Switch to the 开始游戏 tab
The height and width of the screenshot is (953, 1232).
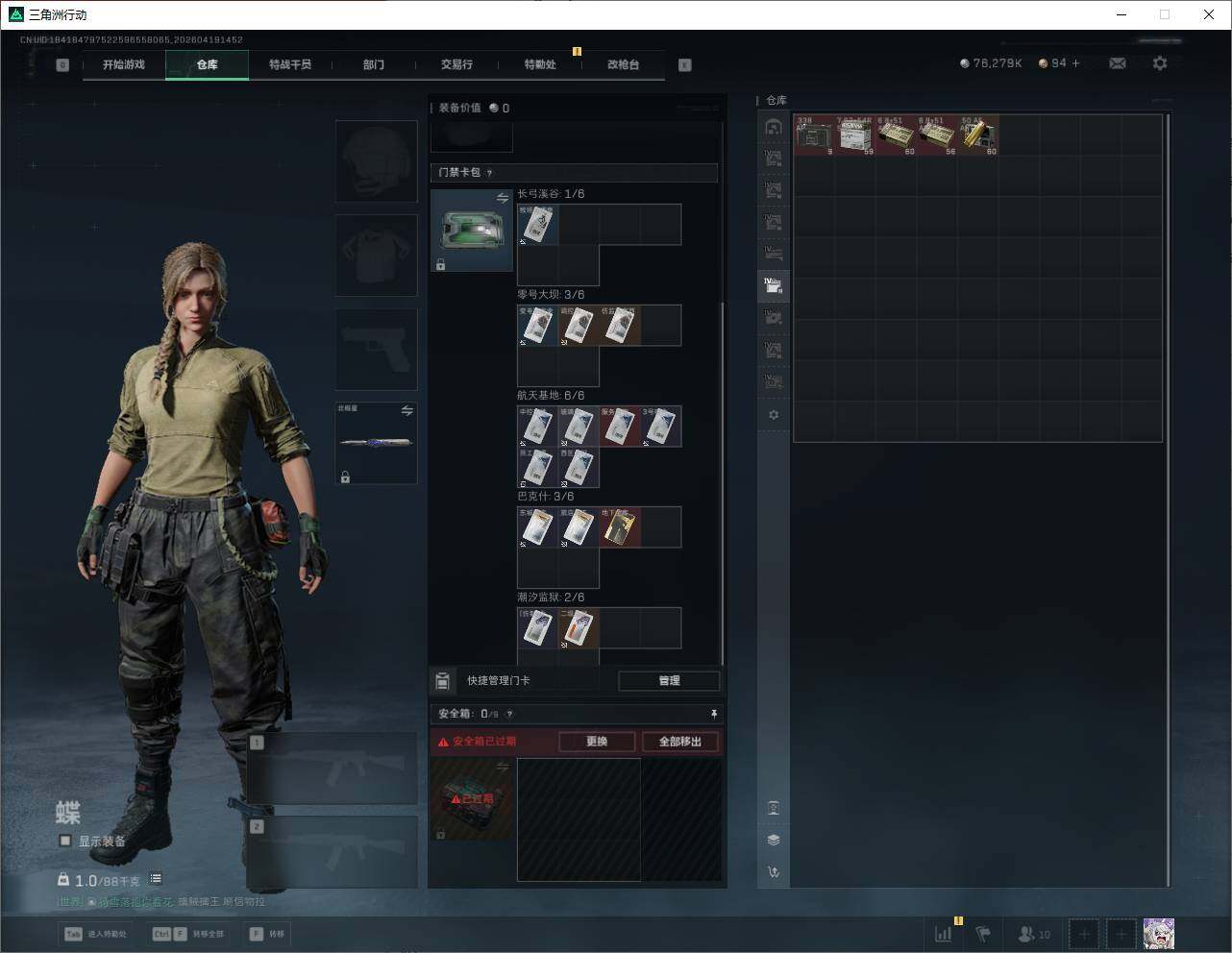(124, 64)
